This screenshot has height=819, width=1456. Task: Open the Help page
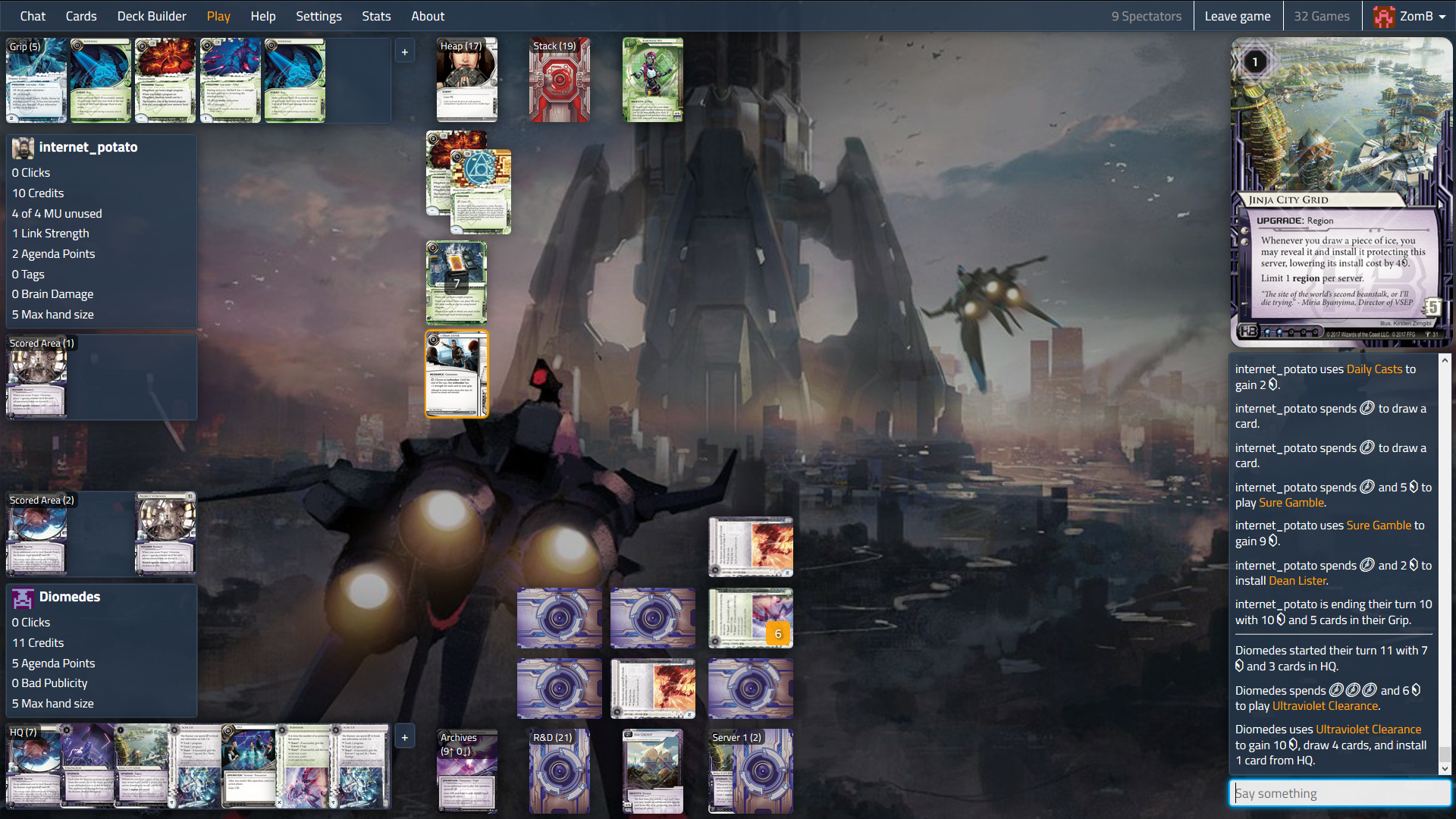263,16
